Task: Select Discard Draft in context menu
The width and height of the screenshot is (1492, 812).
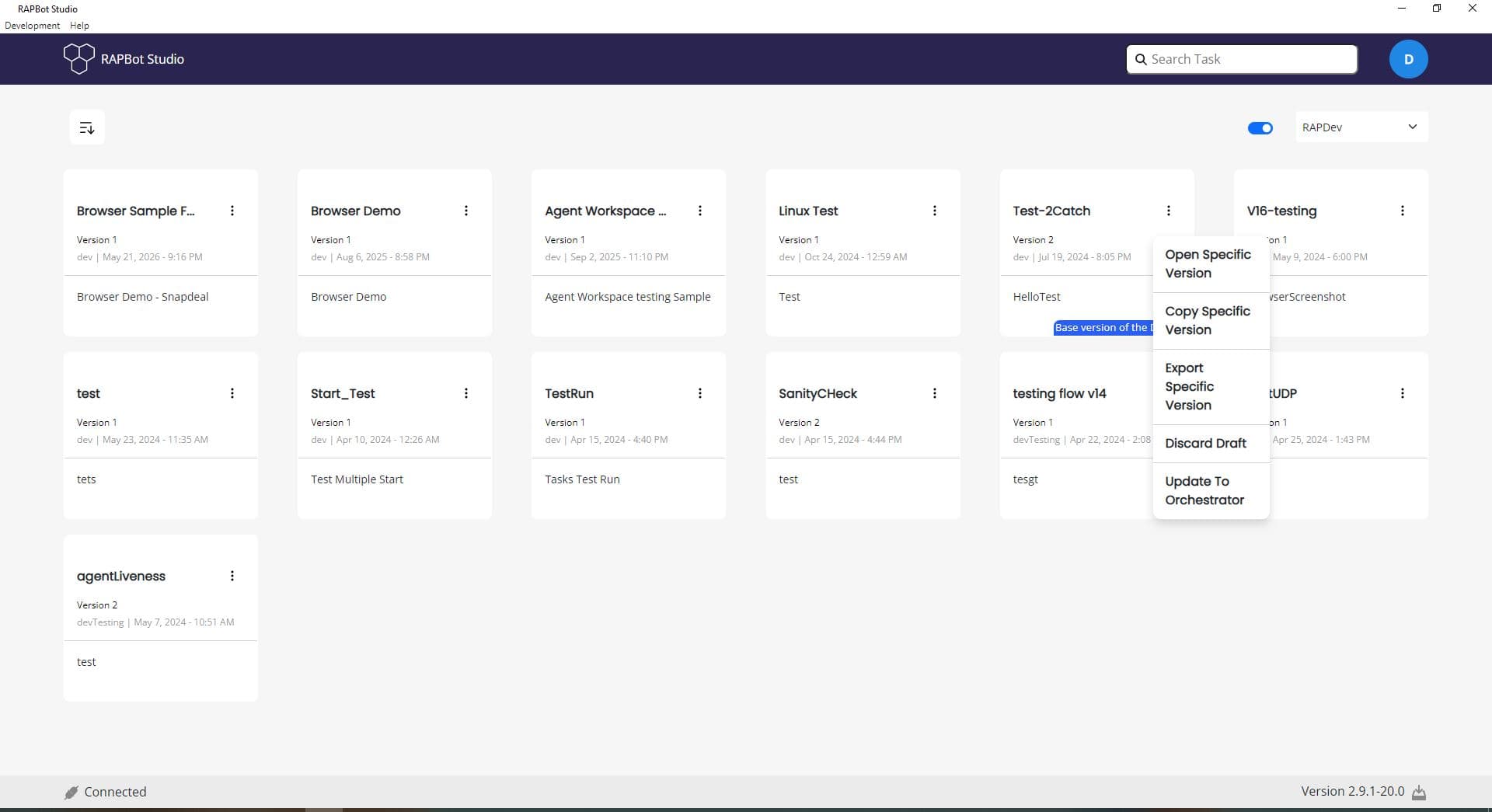Action: click(1211, 444)
